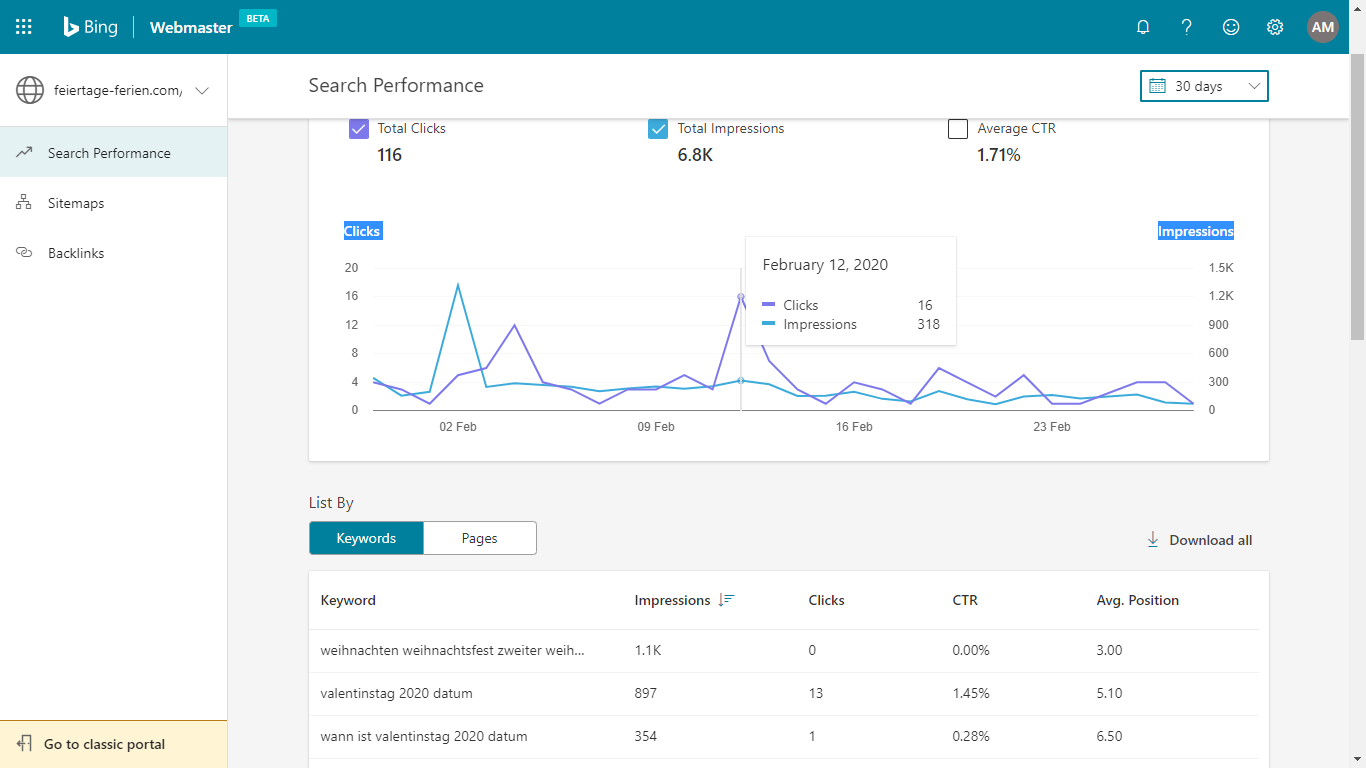The image size is (1366, 768).
Task: Click Download all link
Action: click(1199, 540)
